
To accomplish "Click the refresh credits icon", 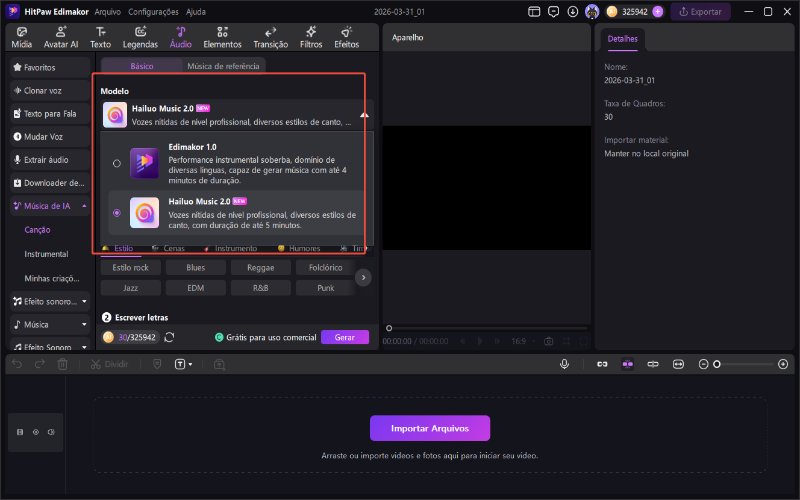I will pyautogui.click(x=170, y=338).
